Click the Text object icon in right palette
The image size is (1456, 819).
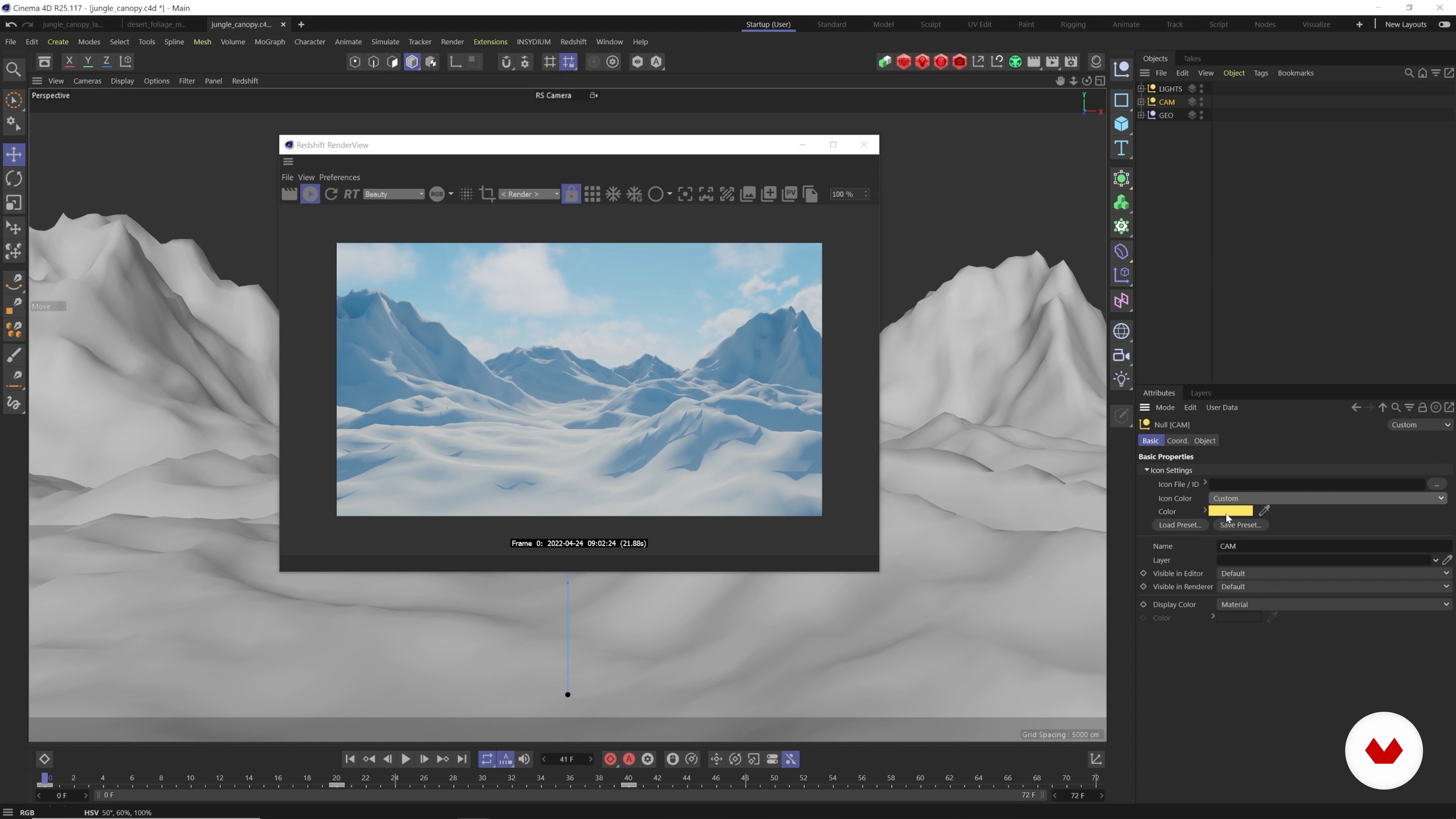(1121, 149)
